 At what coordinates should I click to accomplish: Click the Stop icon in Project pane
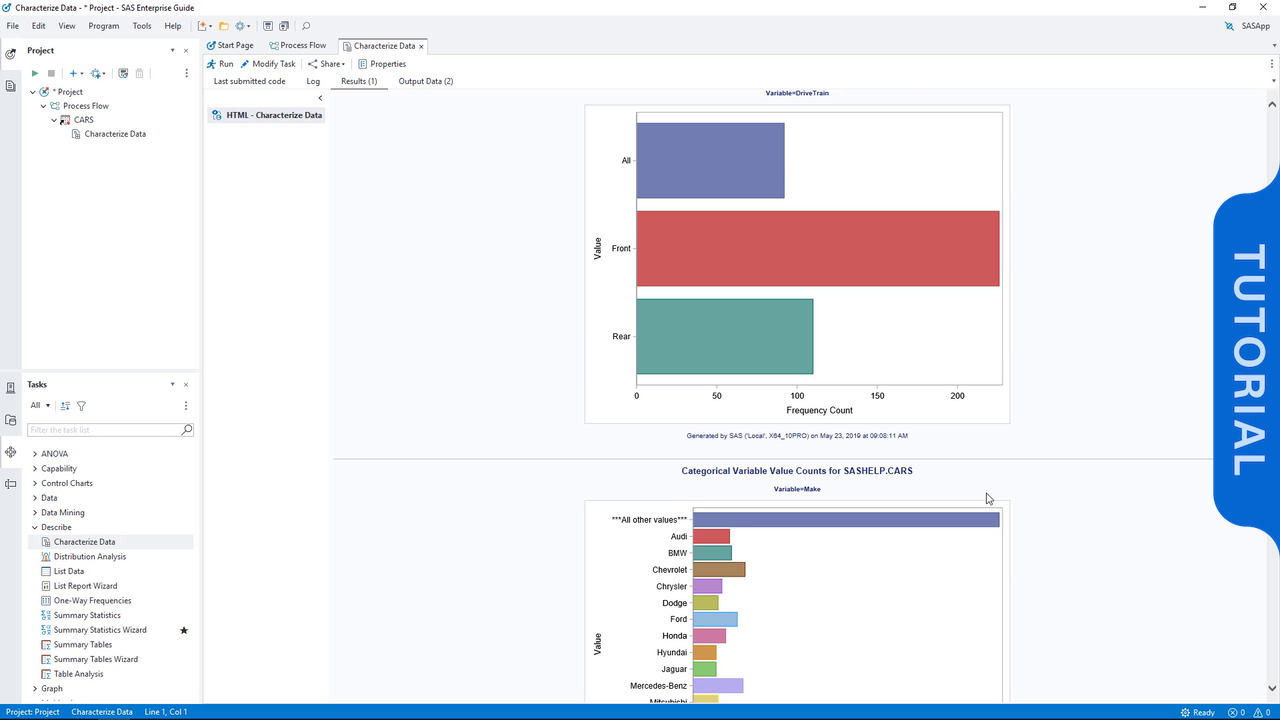pos(51,73)
